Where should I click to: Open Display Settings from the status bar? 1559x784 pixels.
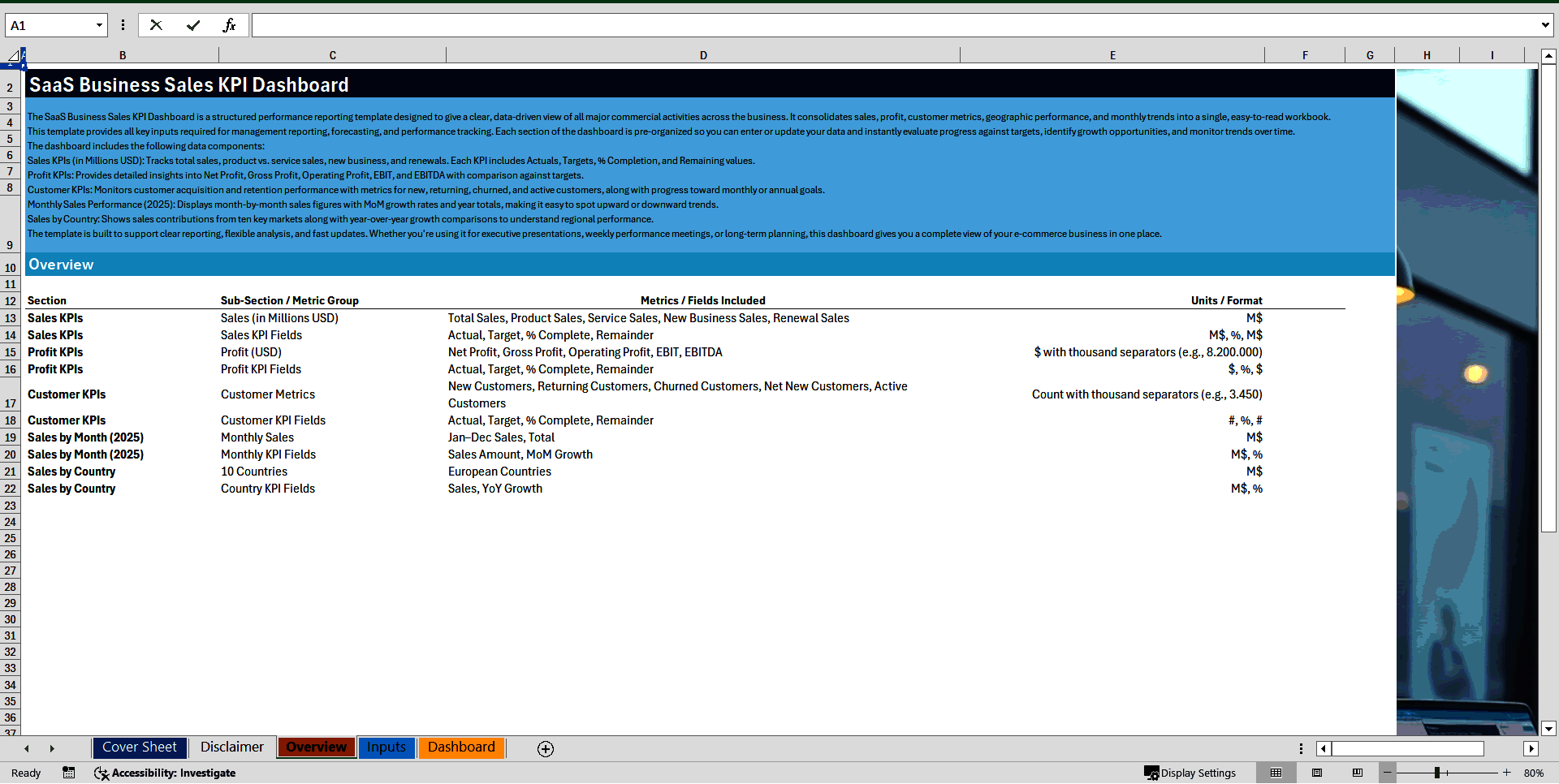1191,773
